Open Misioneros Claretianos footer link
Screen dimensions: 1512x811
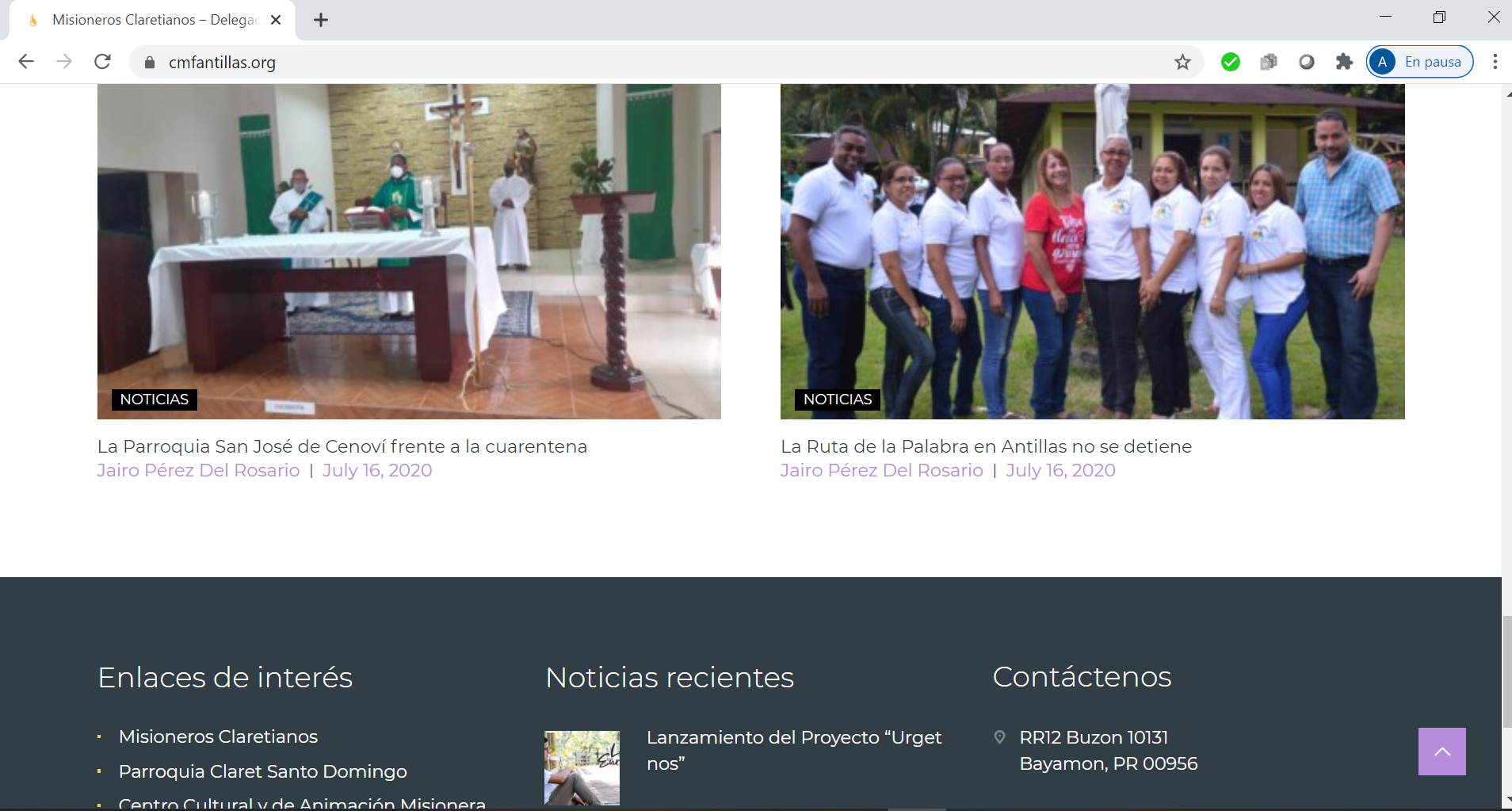point(218,736)
